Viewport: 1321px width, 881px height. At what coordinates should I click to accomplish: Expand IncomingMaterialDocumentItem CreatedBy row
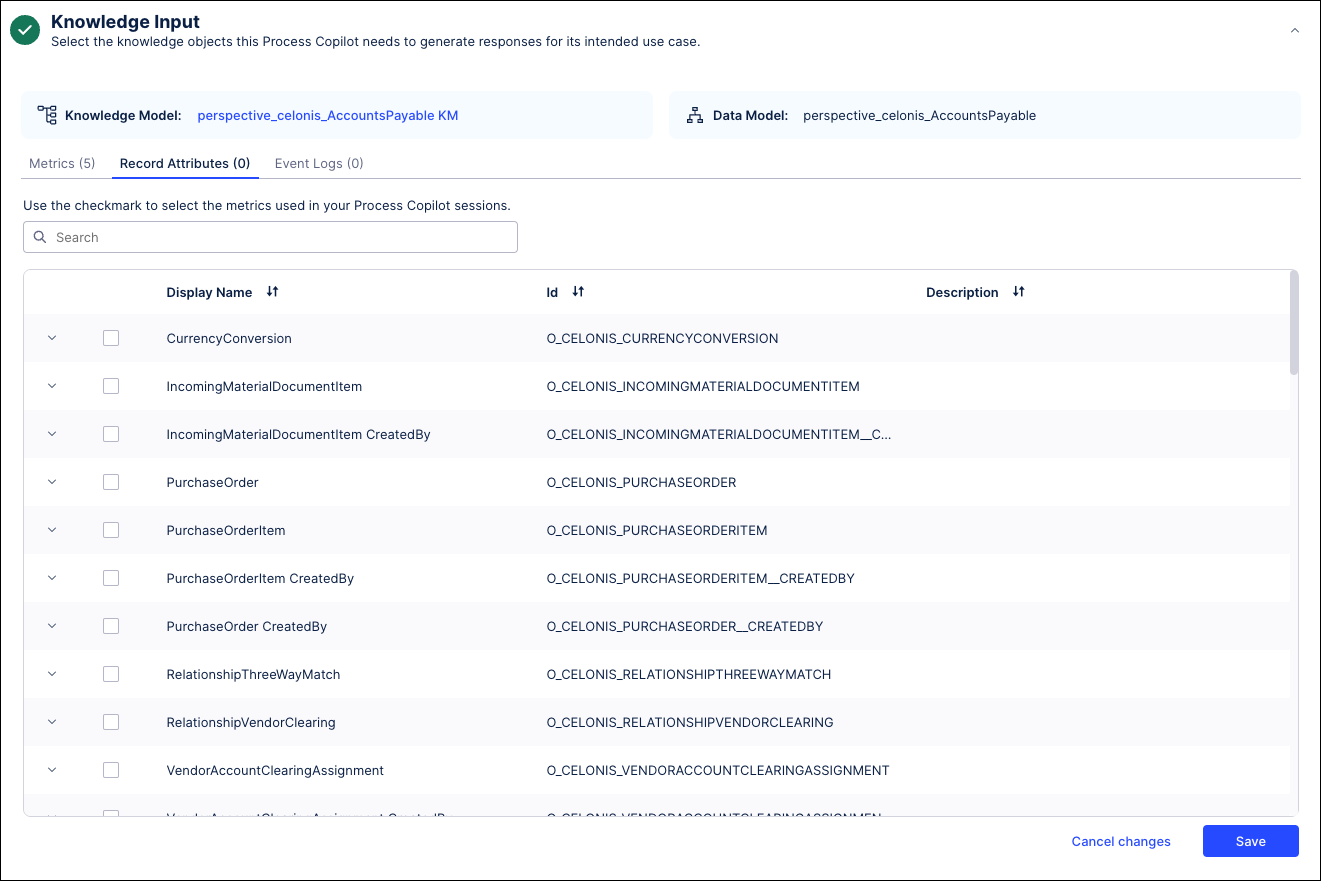(52, 434)
